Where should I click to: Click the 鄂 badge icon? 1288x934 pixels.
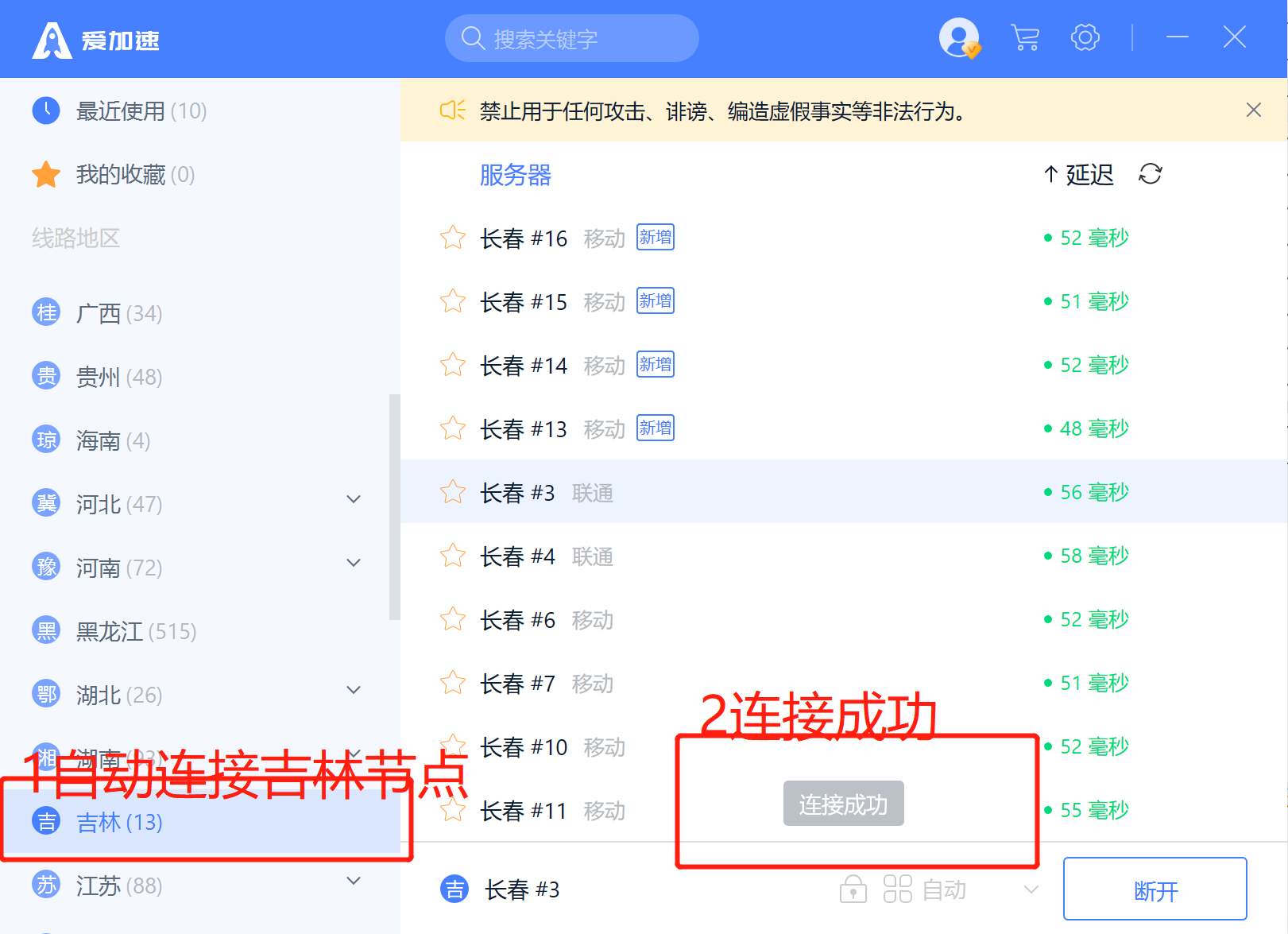click(46, 693)
